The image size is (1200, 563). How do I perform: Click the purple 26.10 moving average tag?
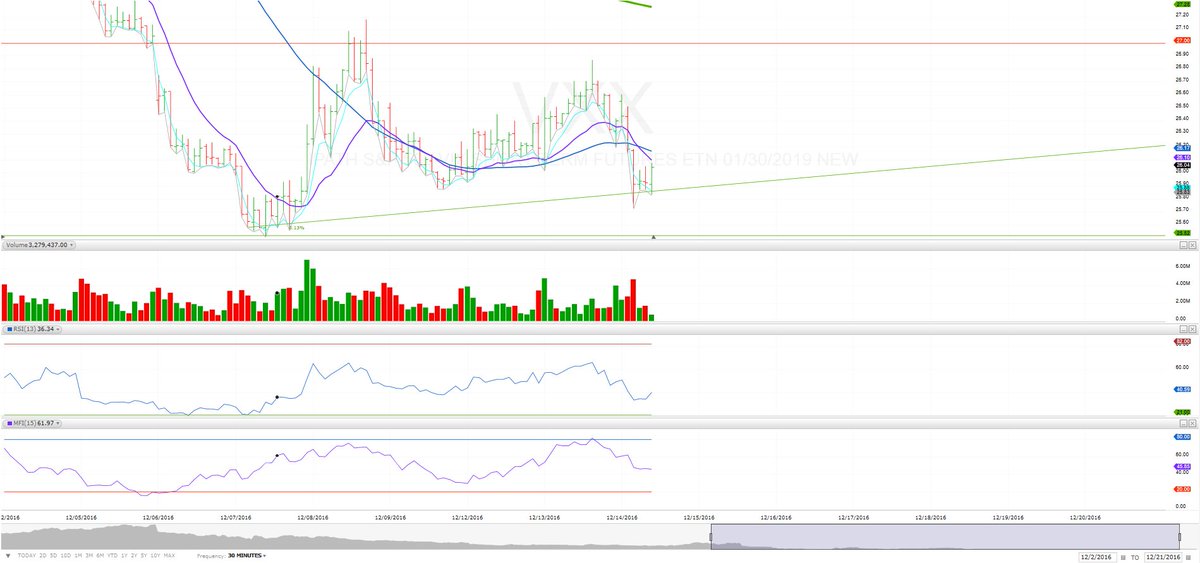pos(1182,157)
